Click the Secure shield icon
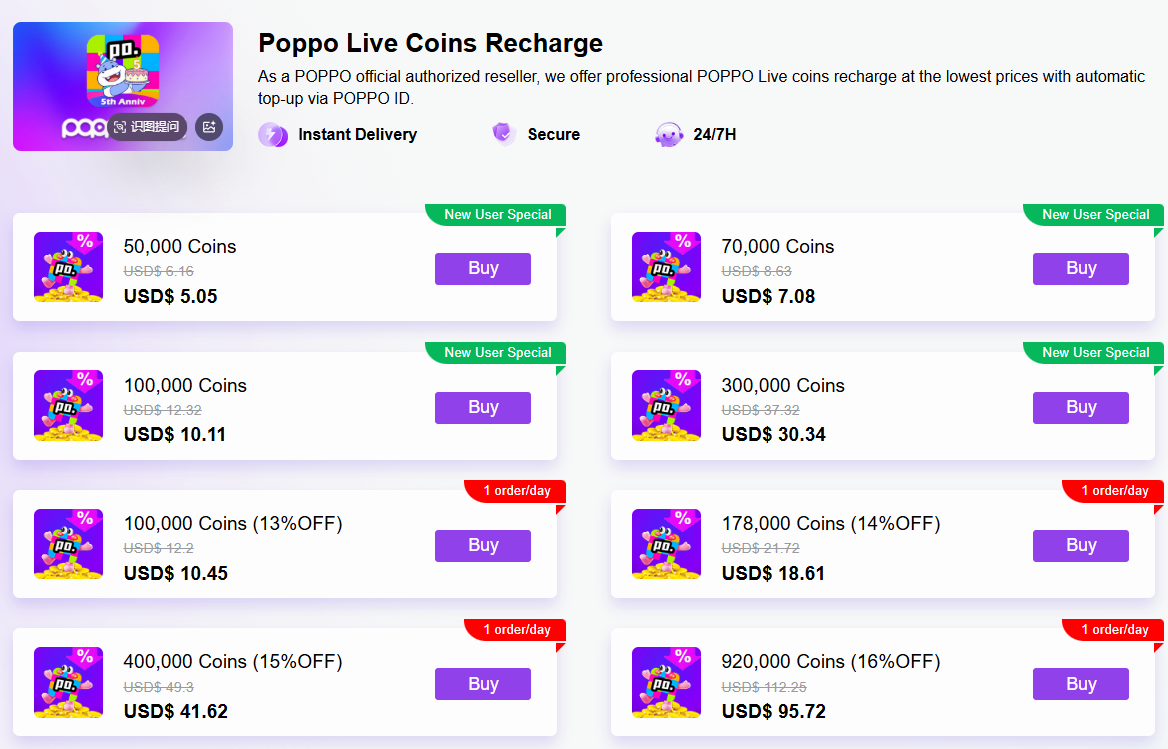The width and height of the screenshot is (1168, 749). [x=504, y=134]
